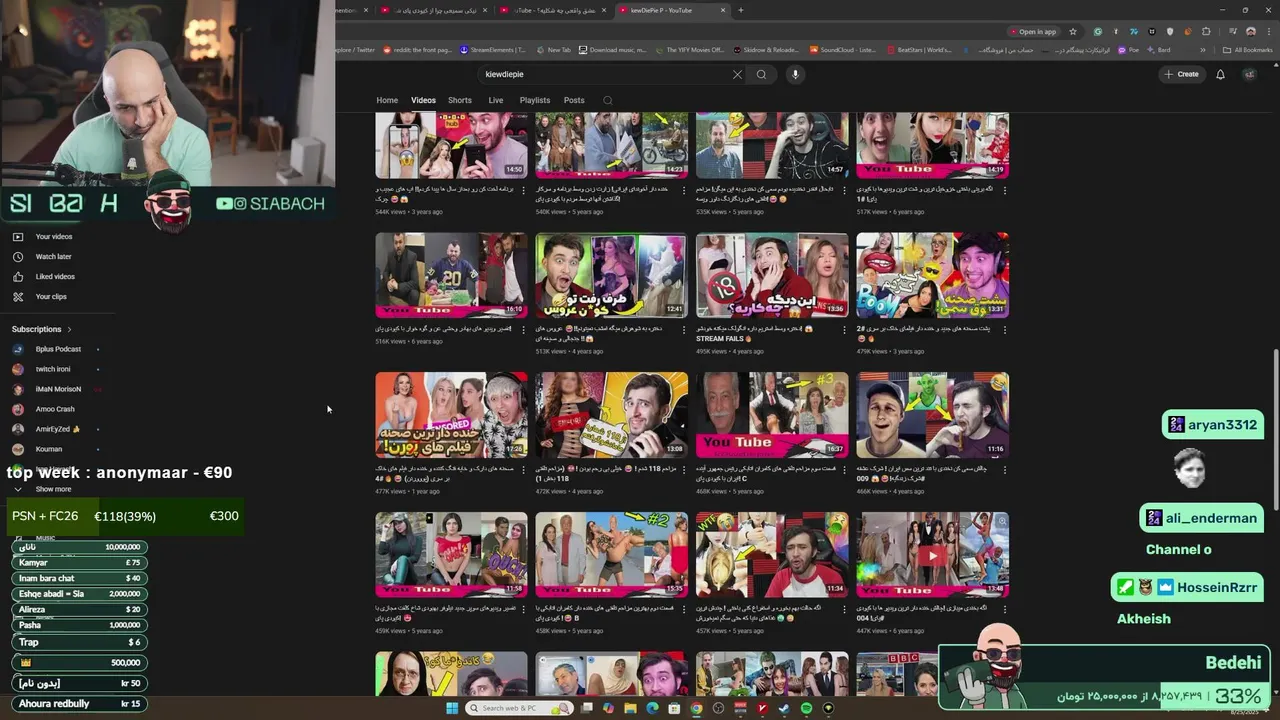Search within channel using magnifier icon
The width and height of the screenshot is (1280, 720).
[607, 100]
